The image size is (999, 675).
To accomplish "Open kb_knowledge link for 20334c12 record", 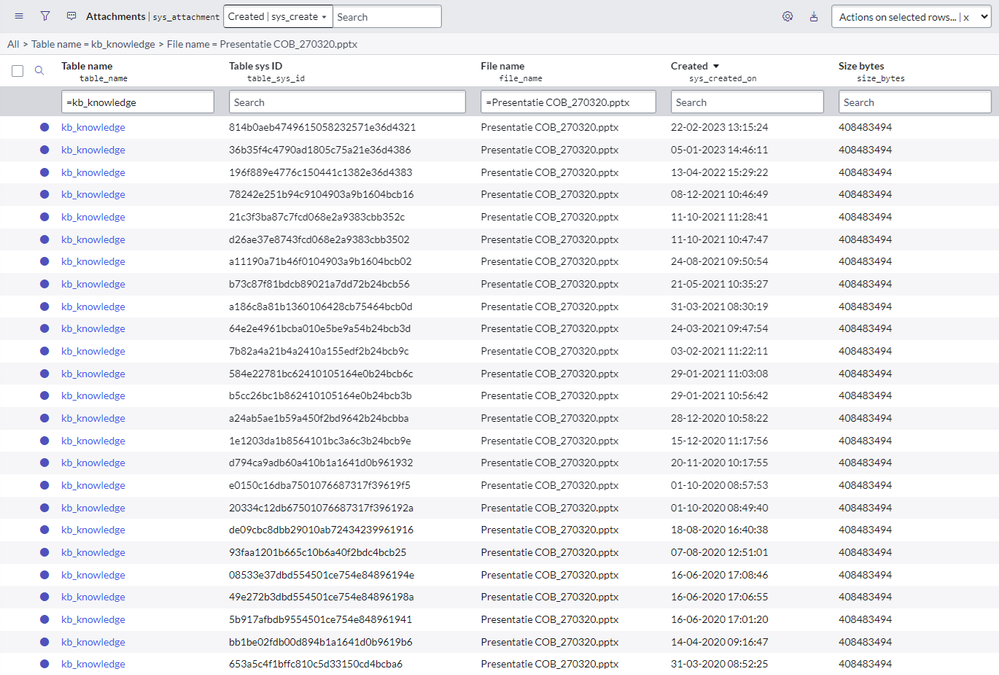I will coord(93,507).
